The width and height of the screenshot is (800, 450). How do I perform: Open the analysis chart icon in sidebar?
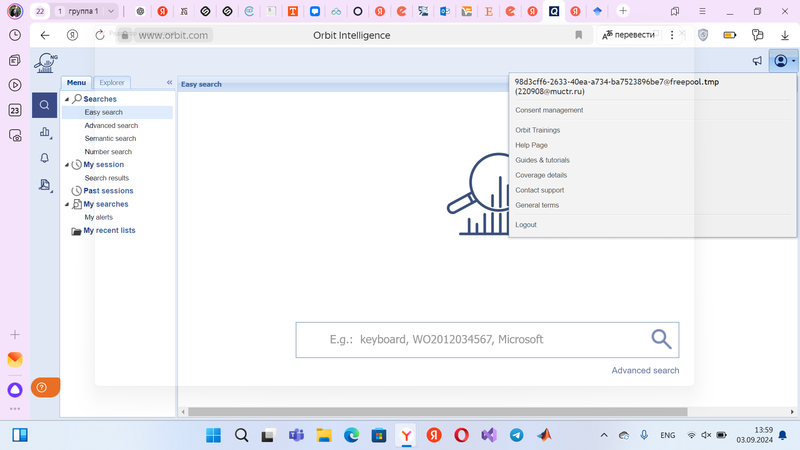[x=45, y=132]
